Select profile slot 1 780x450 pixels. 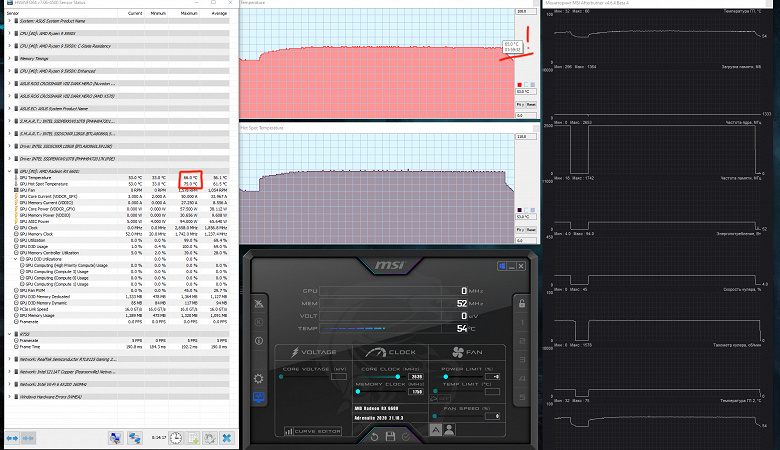point(522,322)
